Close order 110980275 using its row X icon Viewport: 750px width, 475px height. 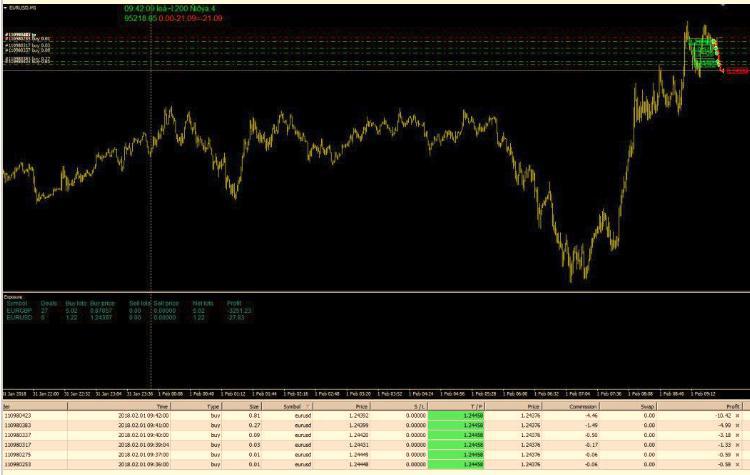(x=738, y=455)
